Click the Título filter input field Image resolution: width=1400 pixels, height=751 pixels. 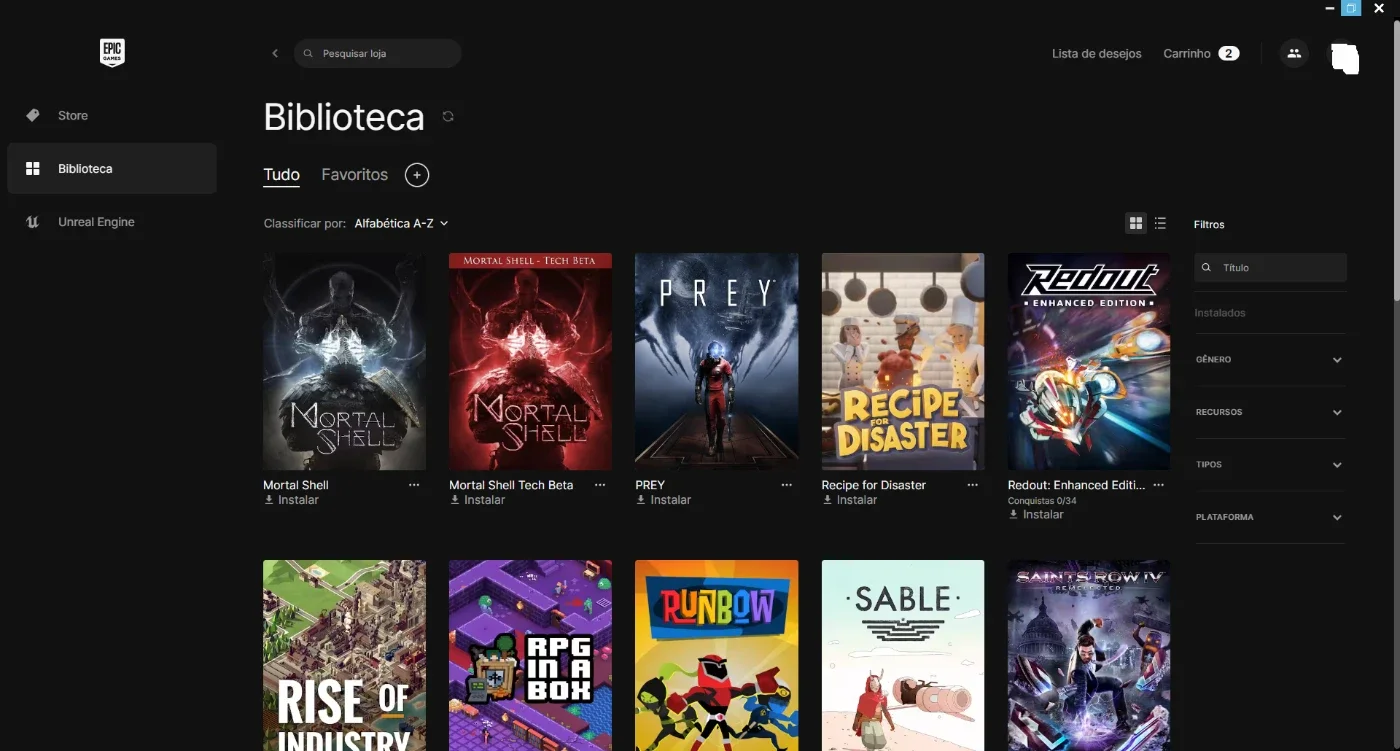pos(1270,267)
